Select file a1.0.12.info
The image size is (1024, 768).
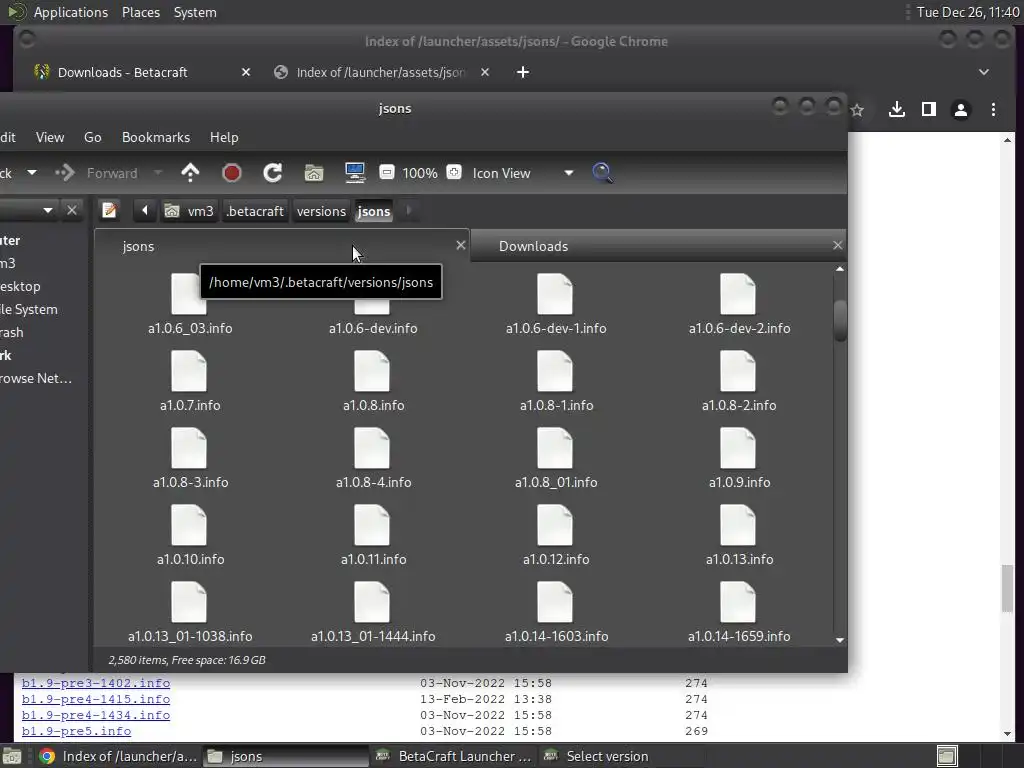(x=556, y=536)
